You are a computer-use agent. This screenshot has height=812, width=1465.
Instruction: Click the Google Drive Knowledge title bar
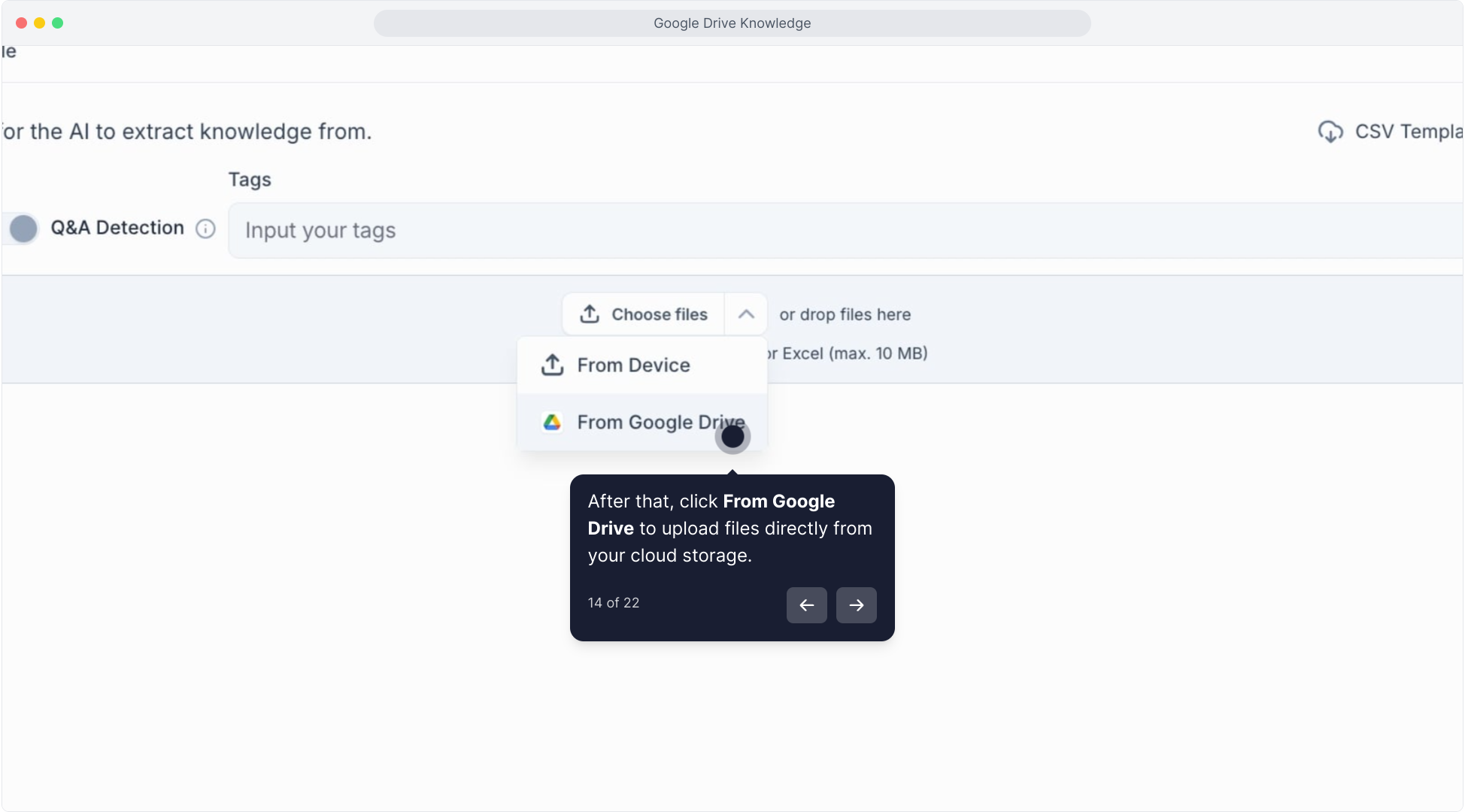click(x=732, y=23)
